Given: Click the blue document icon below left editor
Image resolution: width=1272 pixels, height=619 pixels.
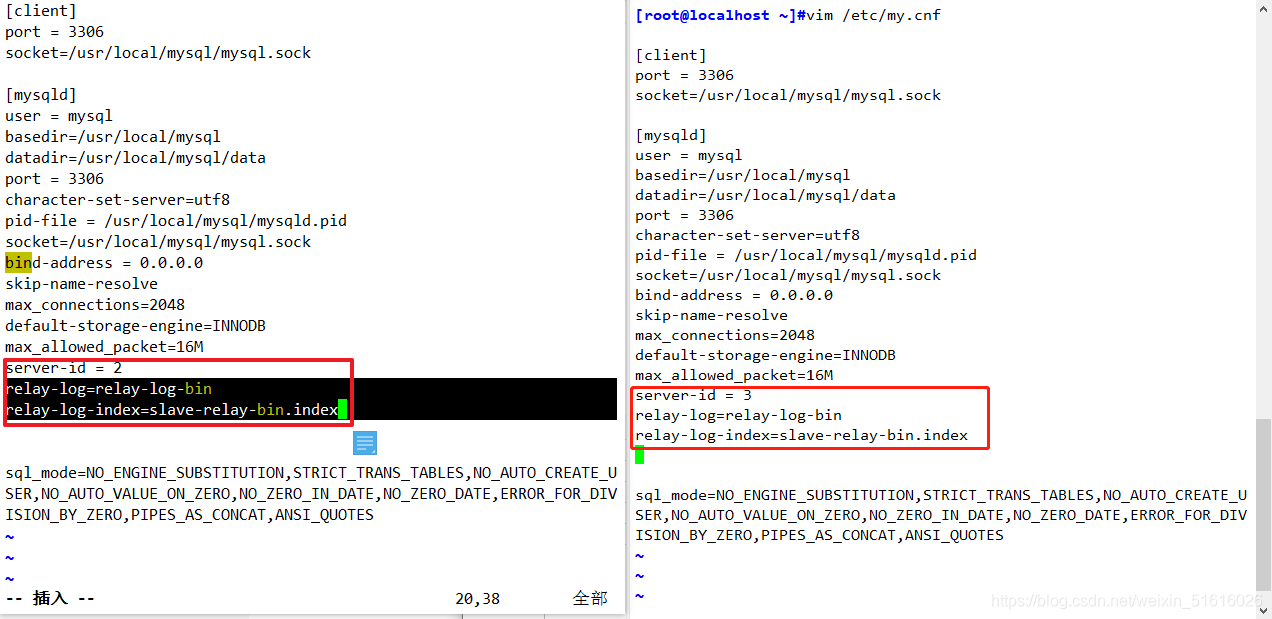Looking at the screenshot, I should coord(365,443).
